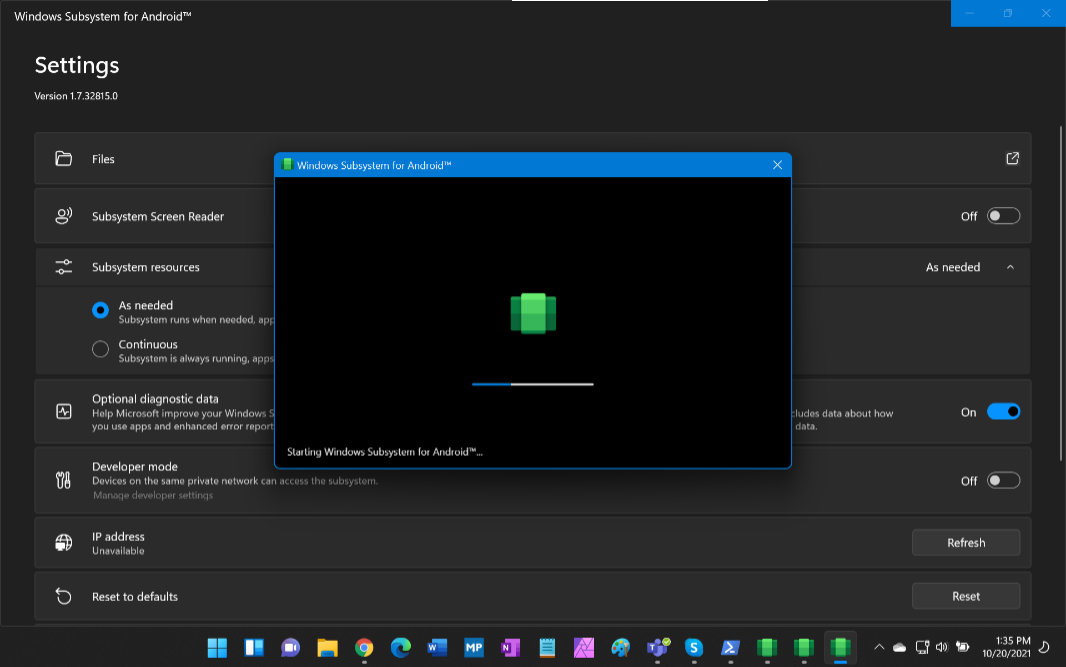Click the Files folder icon
Screen dimensions: 1066x667
tap(64, 159)
